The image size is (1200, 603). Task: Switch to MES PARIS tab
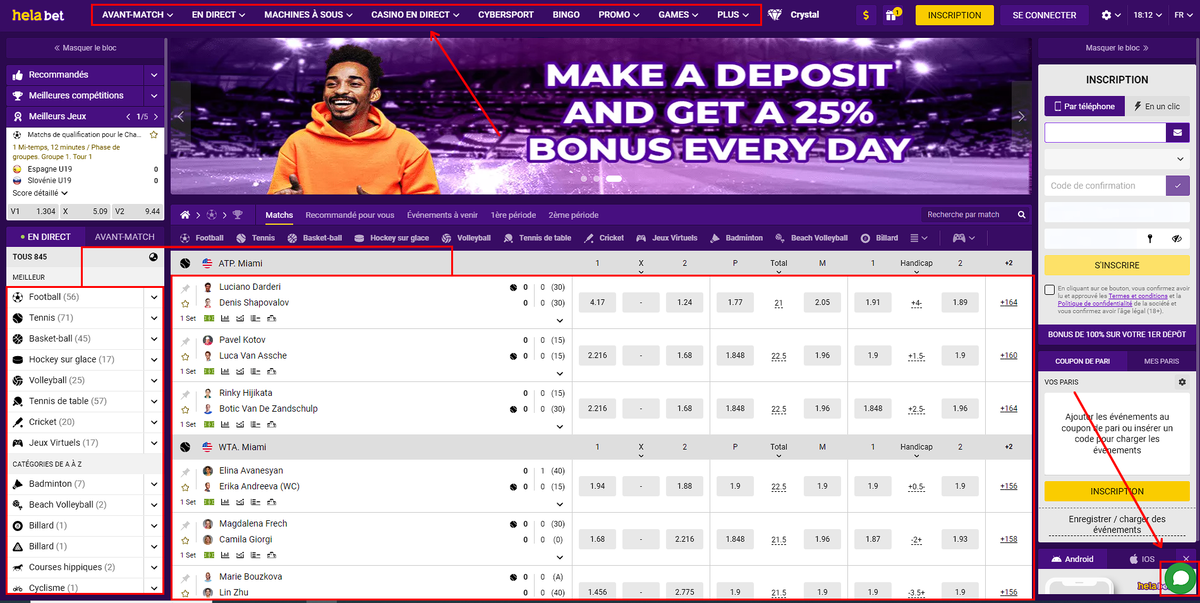1162,360
